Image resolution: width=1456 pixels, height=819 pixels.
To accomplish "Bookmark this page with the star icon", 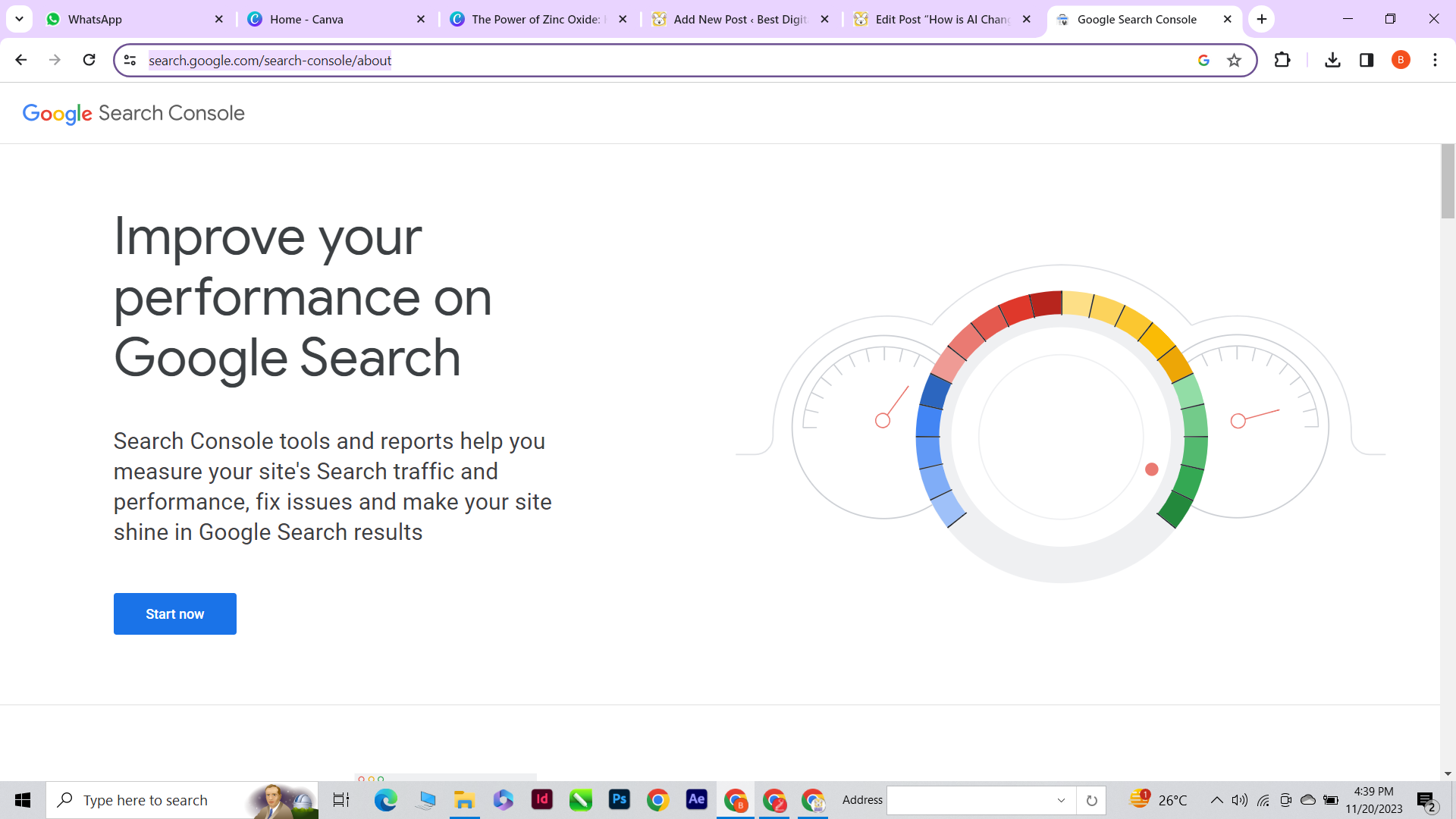I will pyautogui.click(x=1235, y=60).
